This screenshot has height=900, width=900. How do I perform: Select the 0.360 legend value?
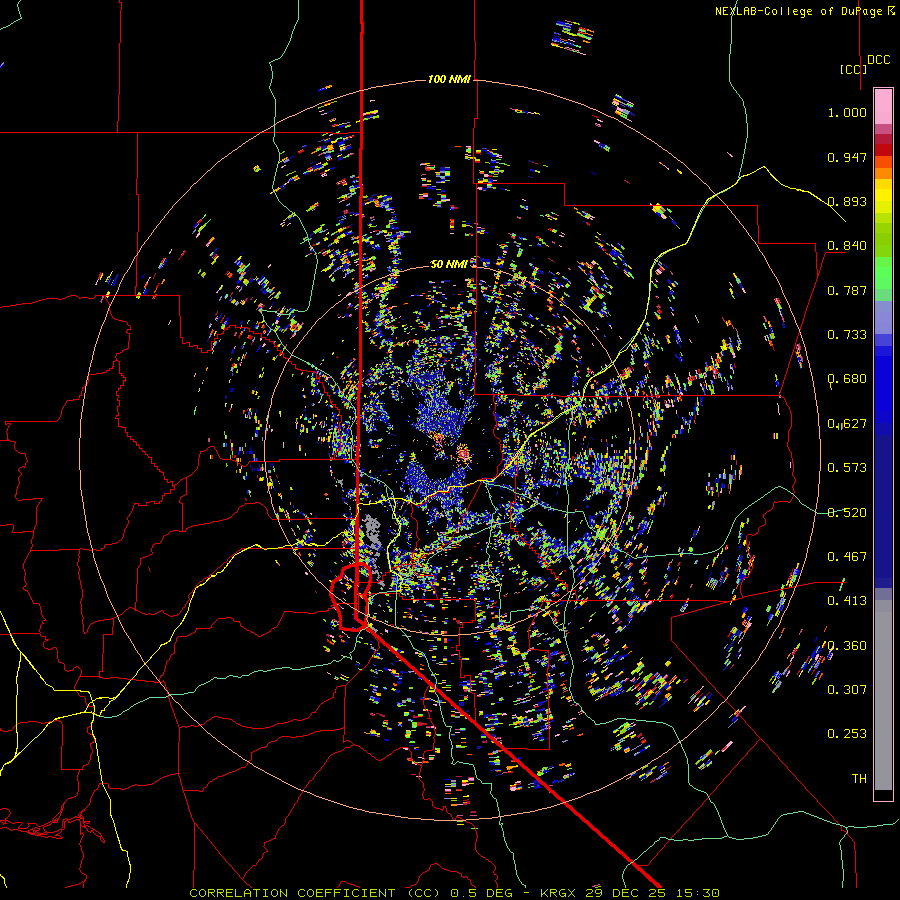pos(847,646)
